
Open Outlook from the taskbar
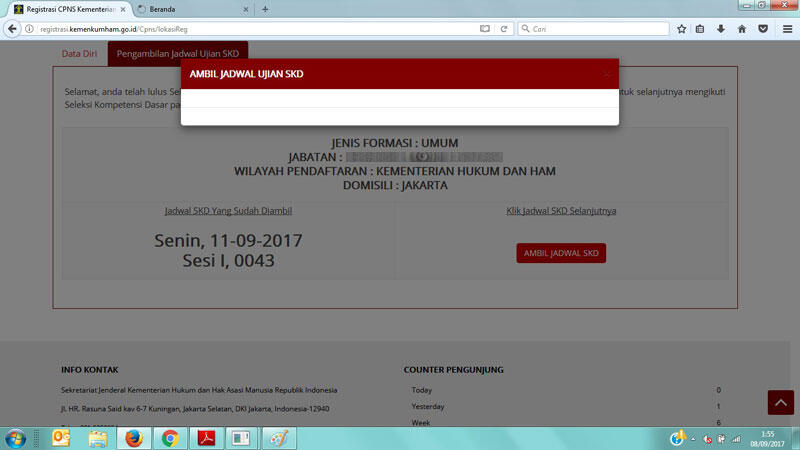coord(61,438)
